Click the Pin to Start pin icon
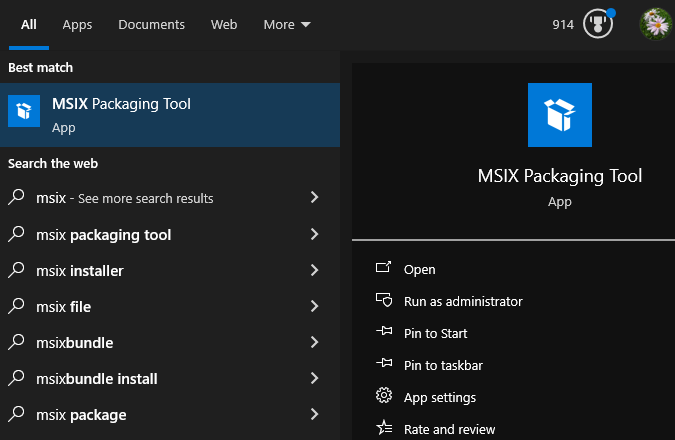 pyautogui.click(x=384, y=332)
